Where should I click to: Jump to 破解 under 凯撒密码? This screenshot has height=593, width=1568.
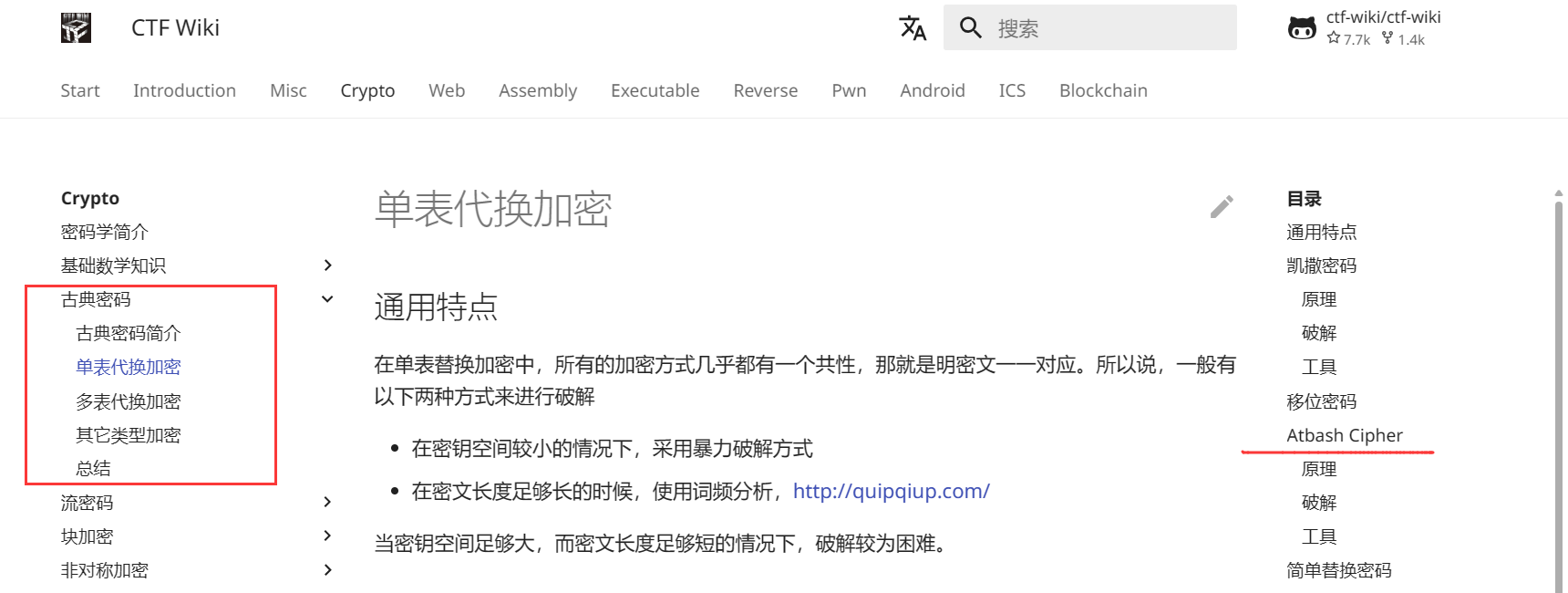(1319, 333)
